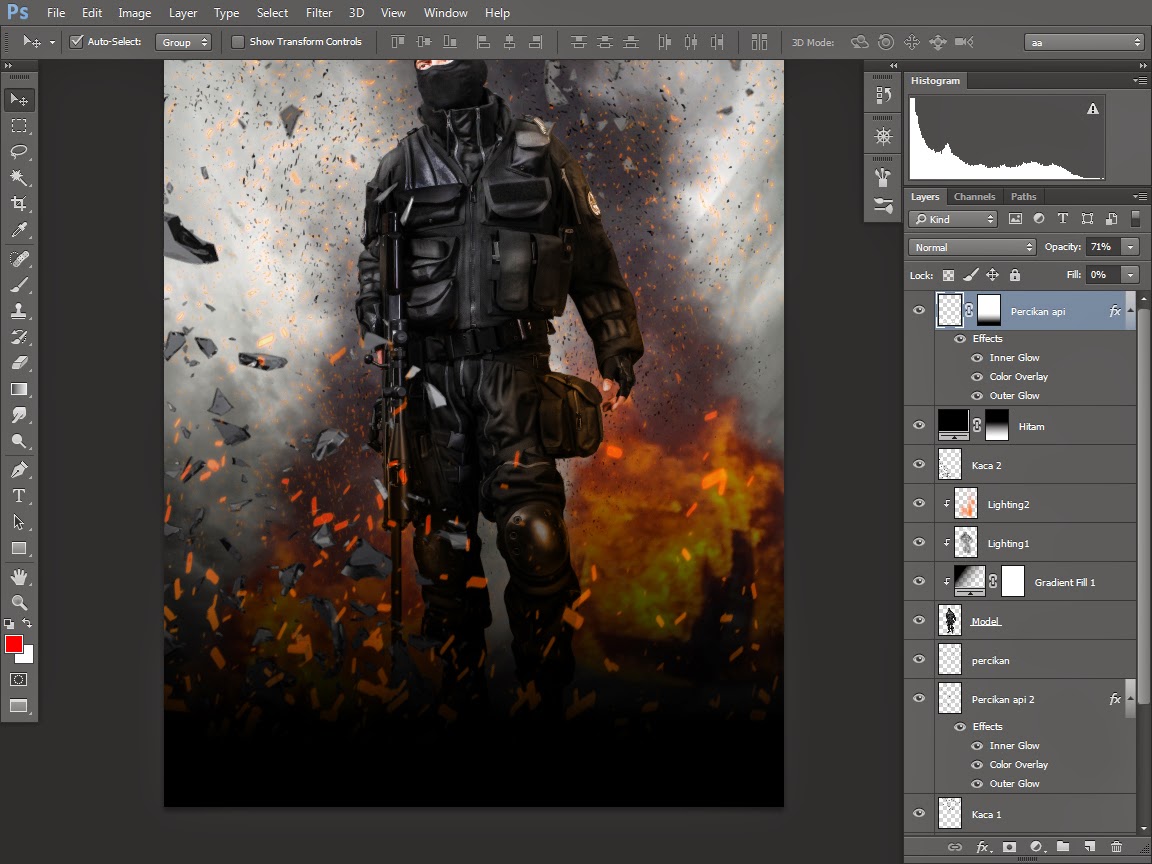The image size is (1152, 864).
Task: Click the red foreground color swatch
Action: pyautogui.click(x=14, y=644)
